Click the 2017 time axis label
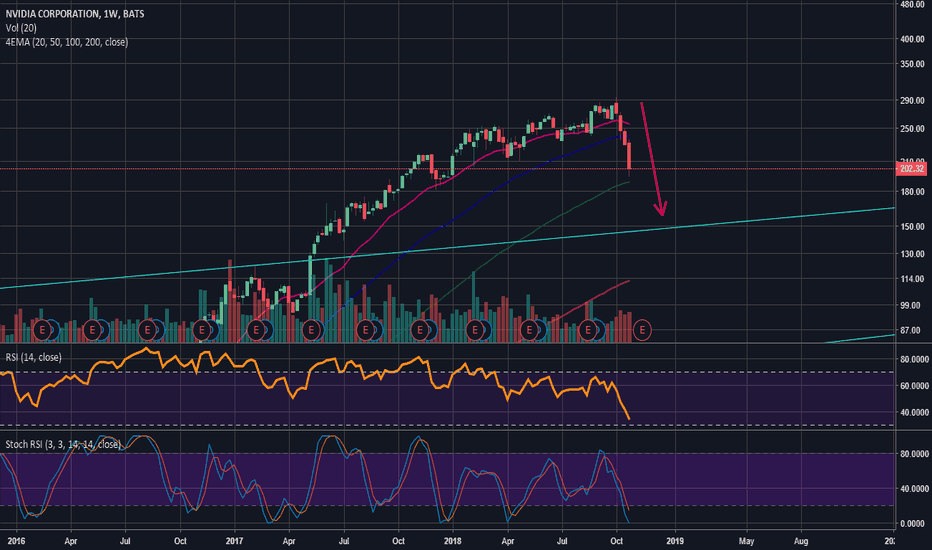The width and height of the screenshot is (932, 550). (x=234, y=540)
